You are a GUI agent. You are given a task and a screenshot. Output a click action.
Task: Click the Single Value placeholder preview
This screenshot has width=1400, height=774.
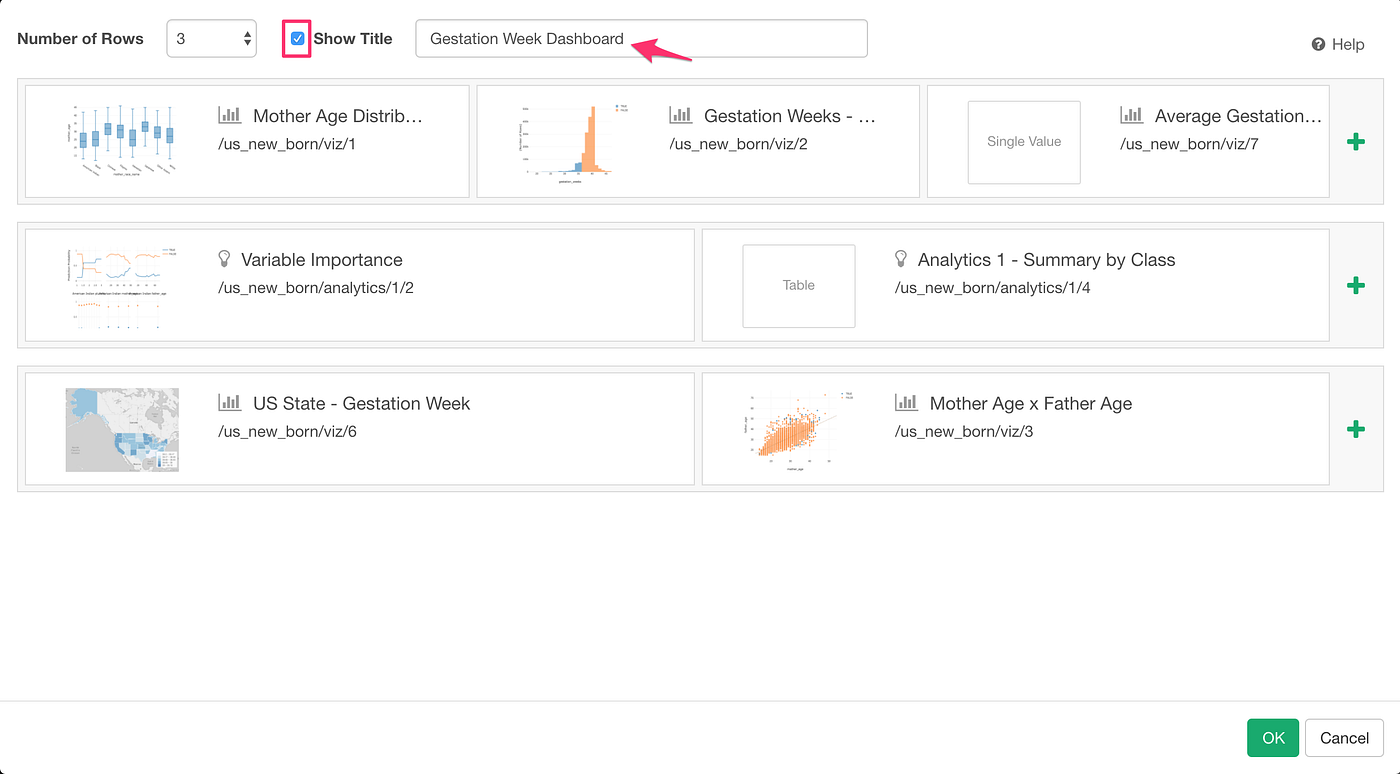(1023, 142)
